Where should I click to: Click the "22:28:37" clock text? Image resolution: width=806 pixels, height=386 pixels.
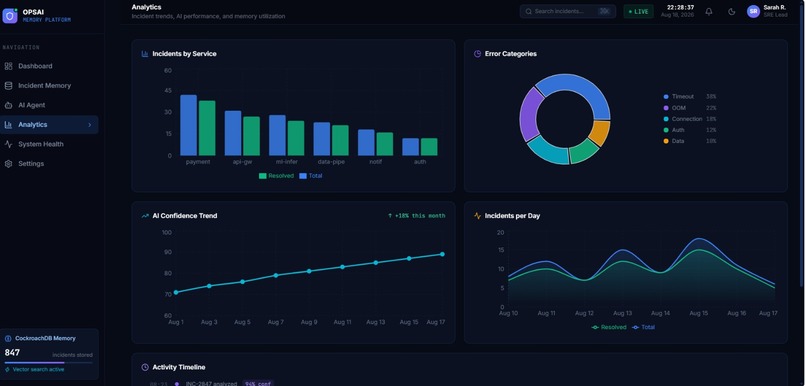click(x=681, y=8)
